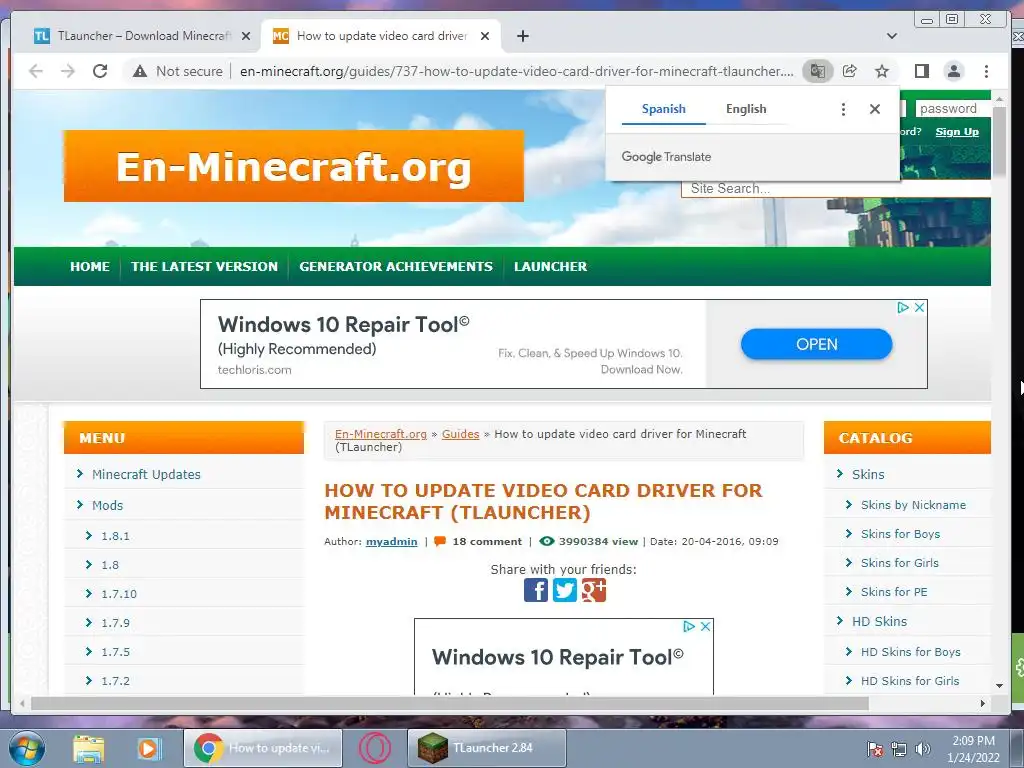Click the share page icon
Image resolution: width=1024 pixels, height=768 pixels.
pyautogui.click(x=850, y=71)
